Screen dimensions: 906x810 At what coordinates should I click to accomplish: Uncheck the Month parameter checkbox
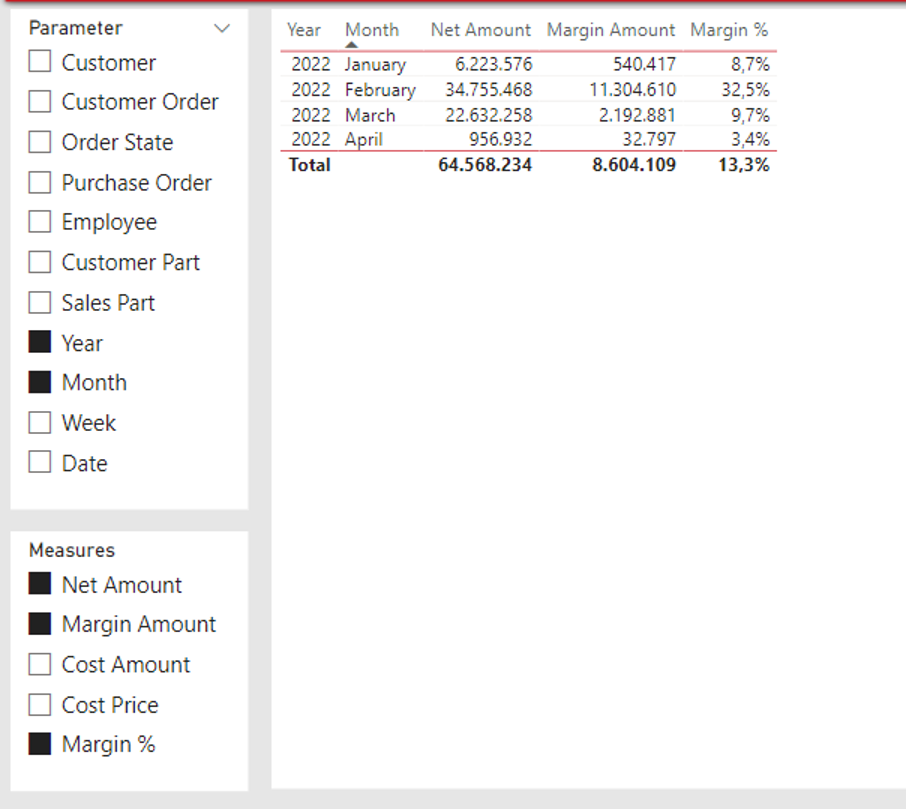(40, 382)
